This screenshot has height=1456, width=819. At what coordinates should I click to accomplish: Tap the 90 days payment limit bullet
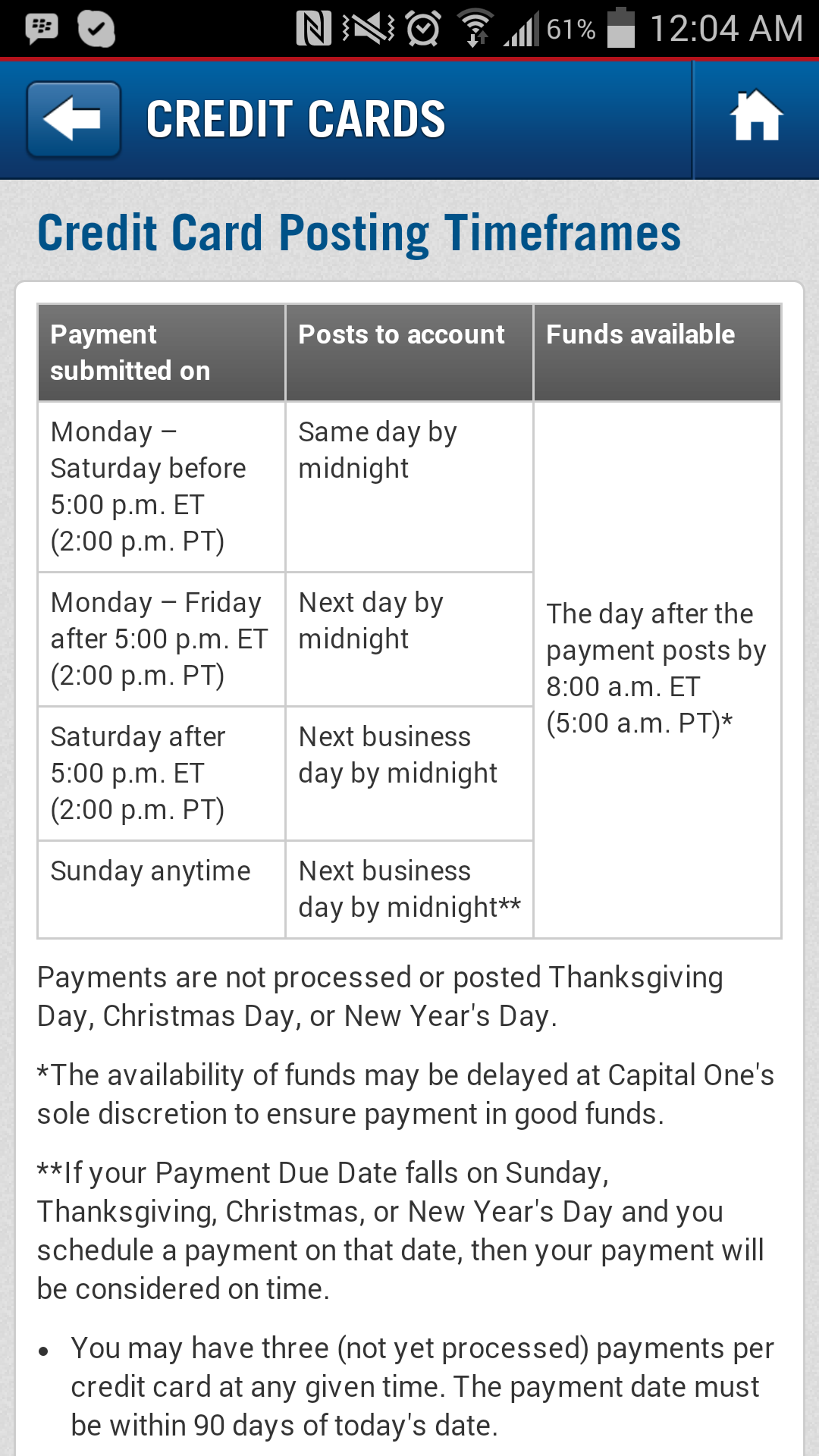click(x=422, y=1386)
